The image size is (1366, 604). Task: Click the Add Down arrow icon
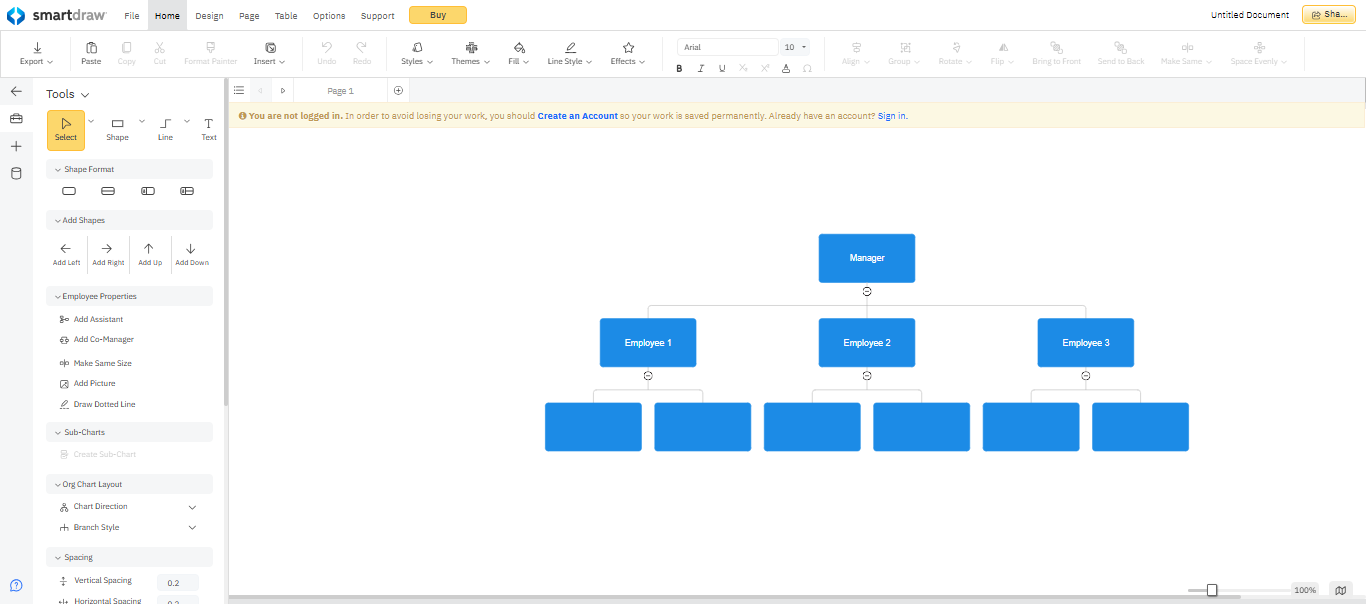pyautogui.click(x=191, y=249)
